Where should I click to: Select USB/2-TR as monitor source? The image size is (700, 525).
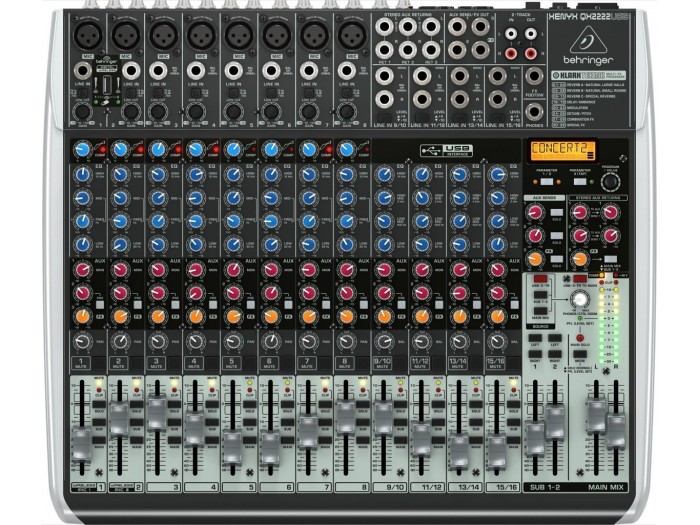coord(540,279)
